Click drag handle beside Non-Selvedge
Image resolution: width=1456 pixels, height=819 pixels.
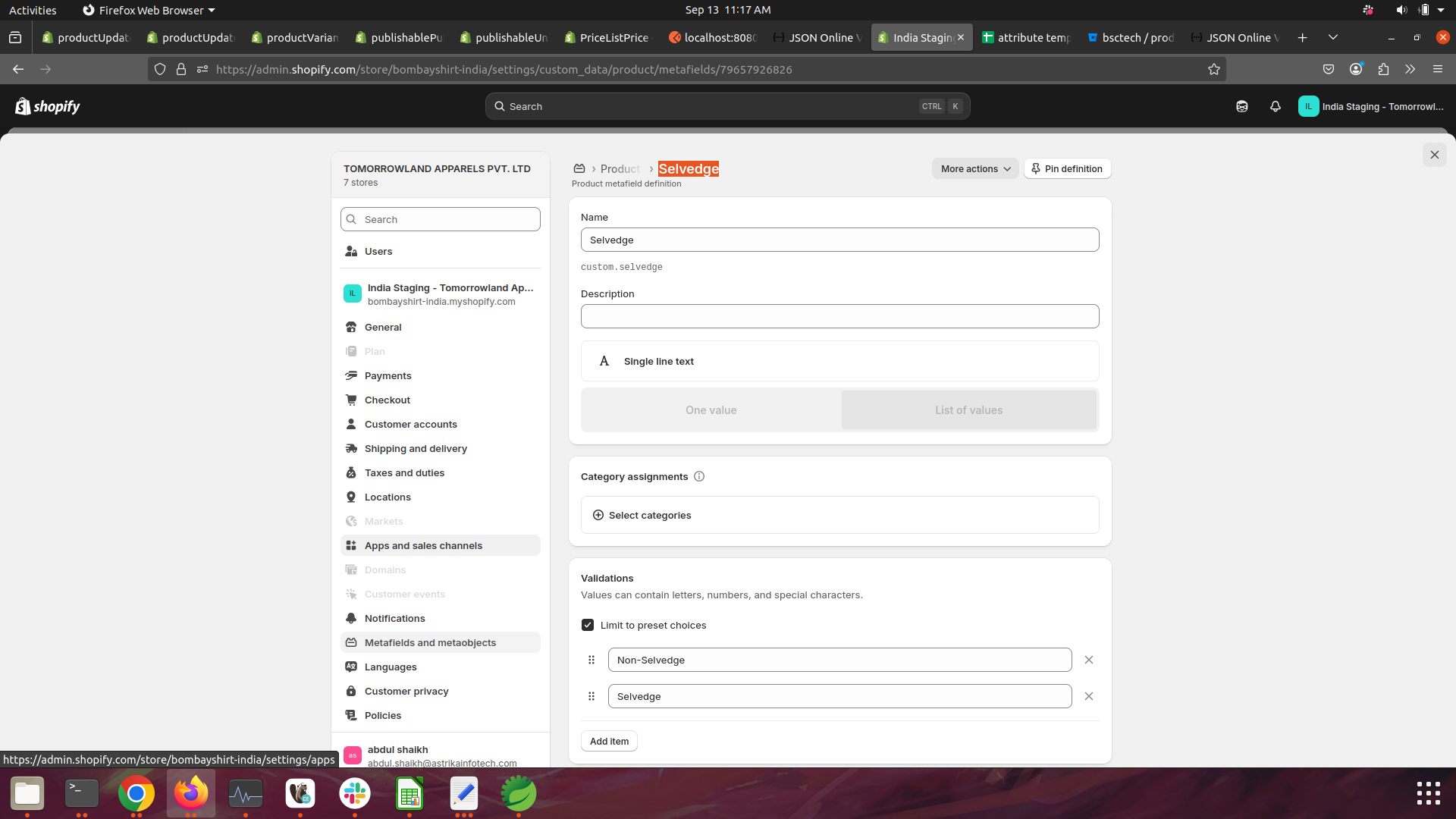click(x=591, y=660)
